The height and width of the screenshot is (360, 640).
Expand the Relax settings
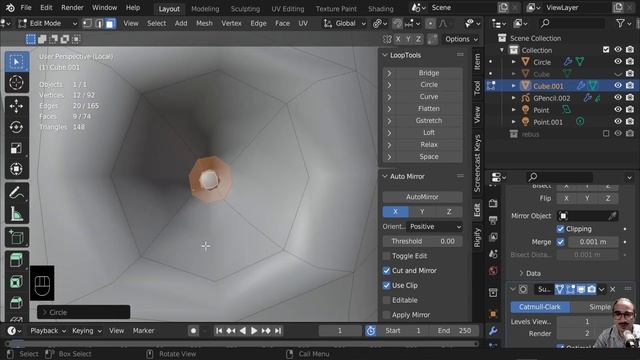click(x=389, y=145)
